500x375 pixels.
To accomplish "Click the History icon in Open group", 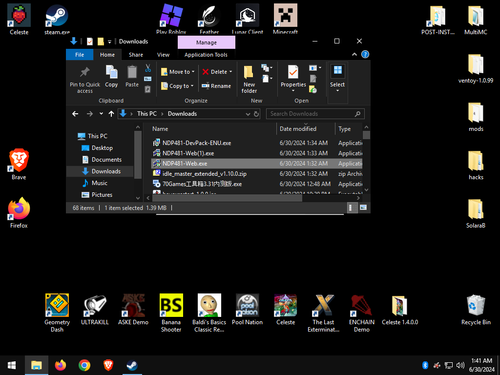I will (x=313, y=89).
